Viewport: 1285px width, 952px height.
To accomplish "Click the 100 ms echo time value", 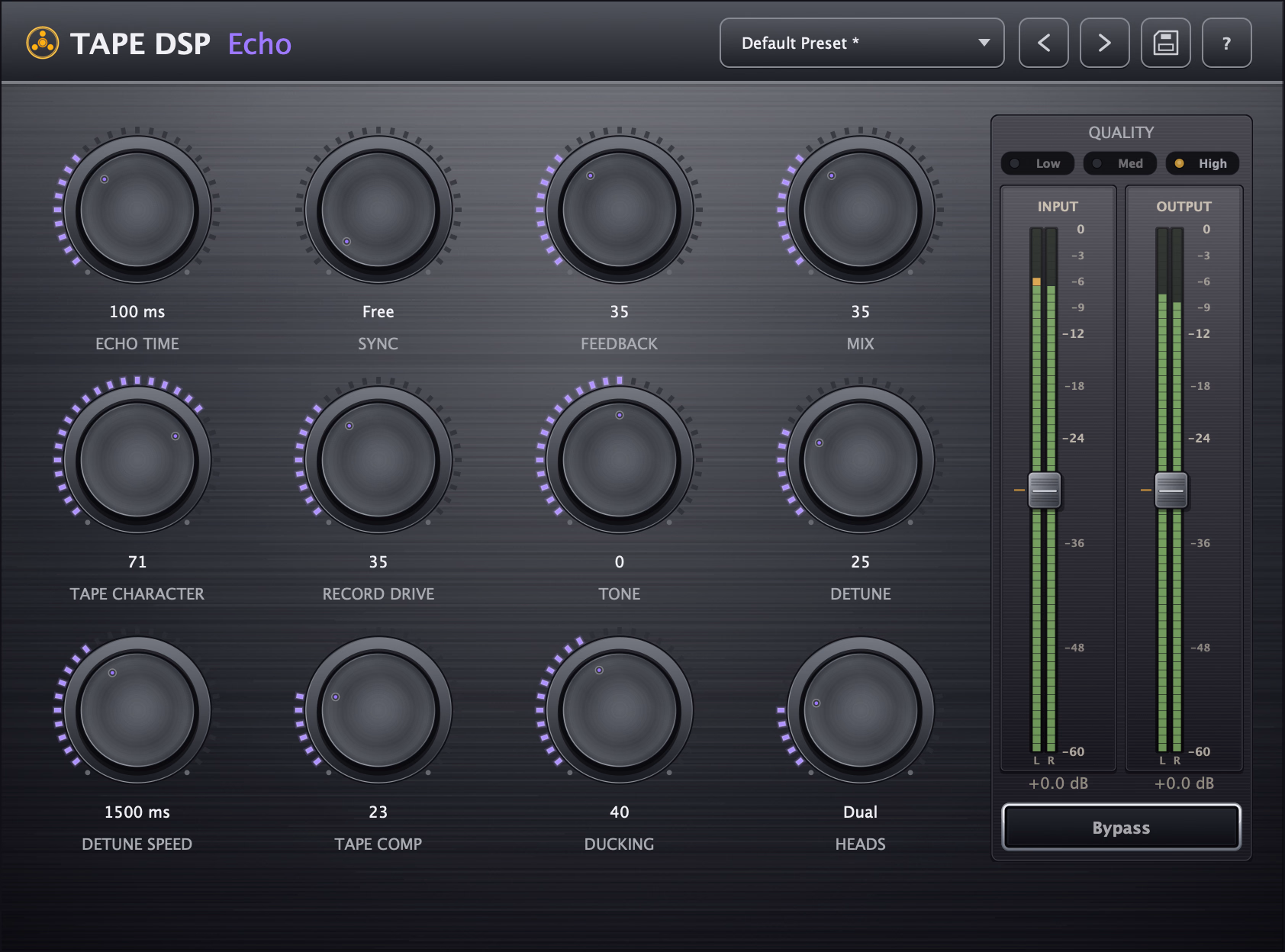I will [137, 312].
